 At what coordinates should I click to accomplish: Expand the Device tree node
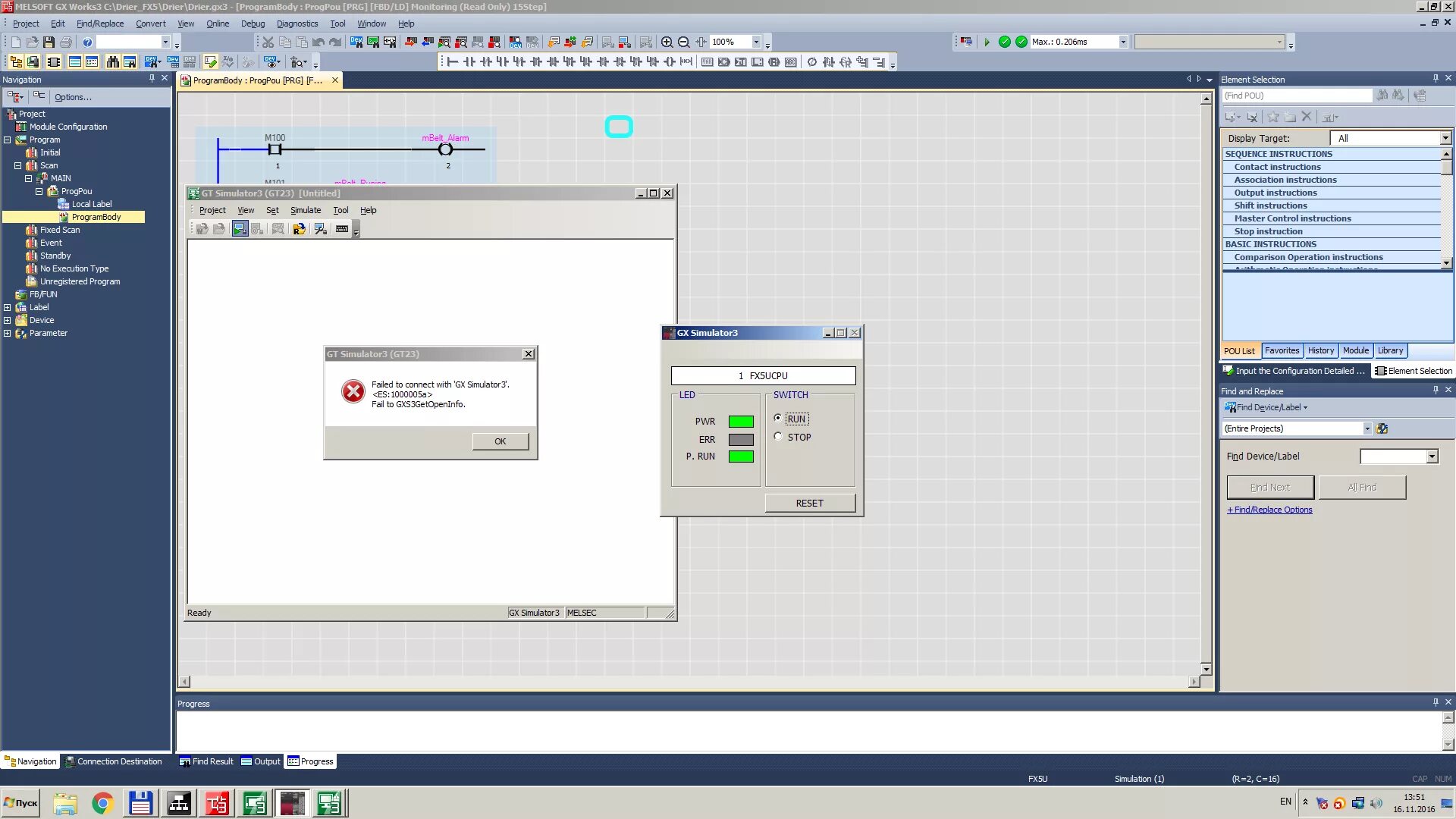point(8,320)
